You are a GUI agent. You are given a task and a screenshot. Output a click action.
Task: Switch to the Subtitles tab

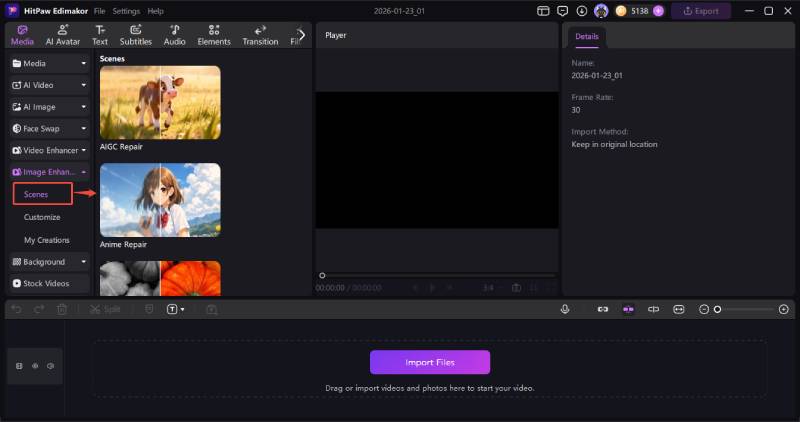tap(135, 35)
